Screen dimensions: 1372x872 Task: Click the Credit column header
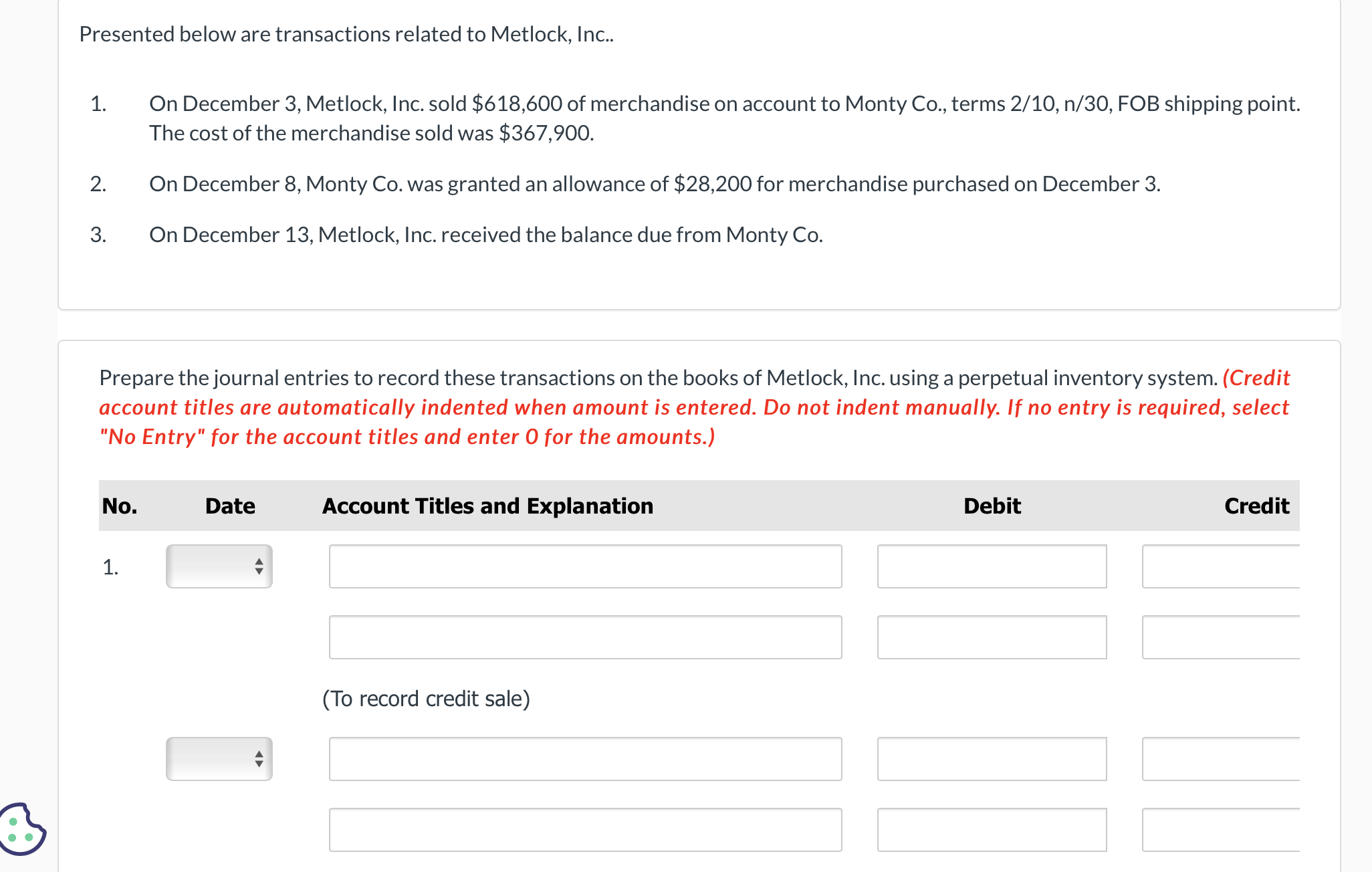[x=1256, y=506]
